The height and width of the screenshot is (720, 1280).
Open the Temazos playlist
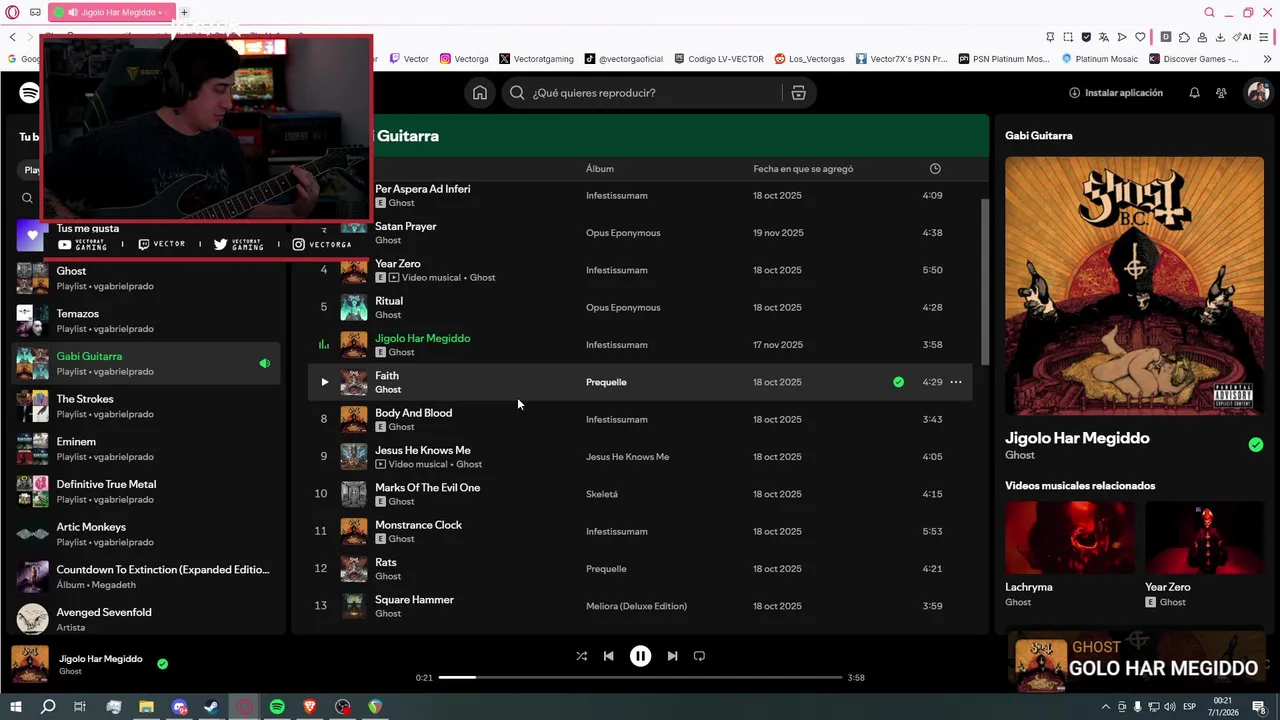click(x=147, y=321)
